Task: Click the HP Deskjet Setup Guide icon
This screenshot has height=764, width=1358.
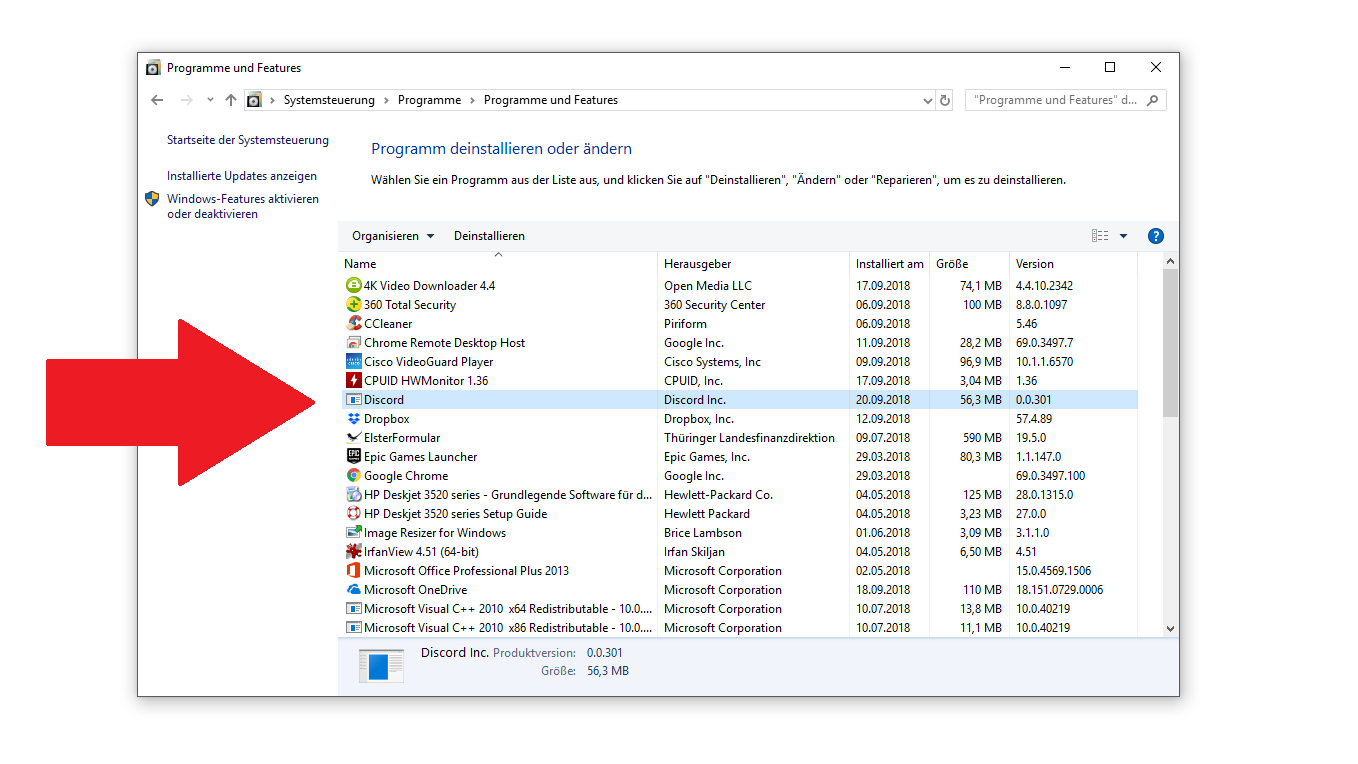Action: point(353,514)
